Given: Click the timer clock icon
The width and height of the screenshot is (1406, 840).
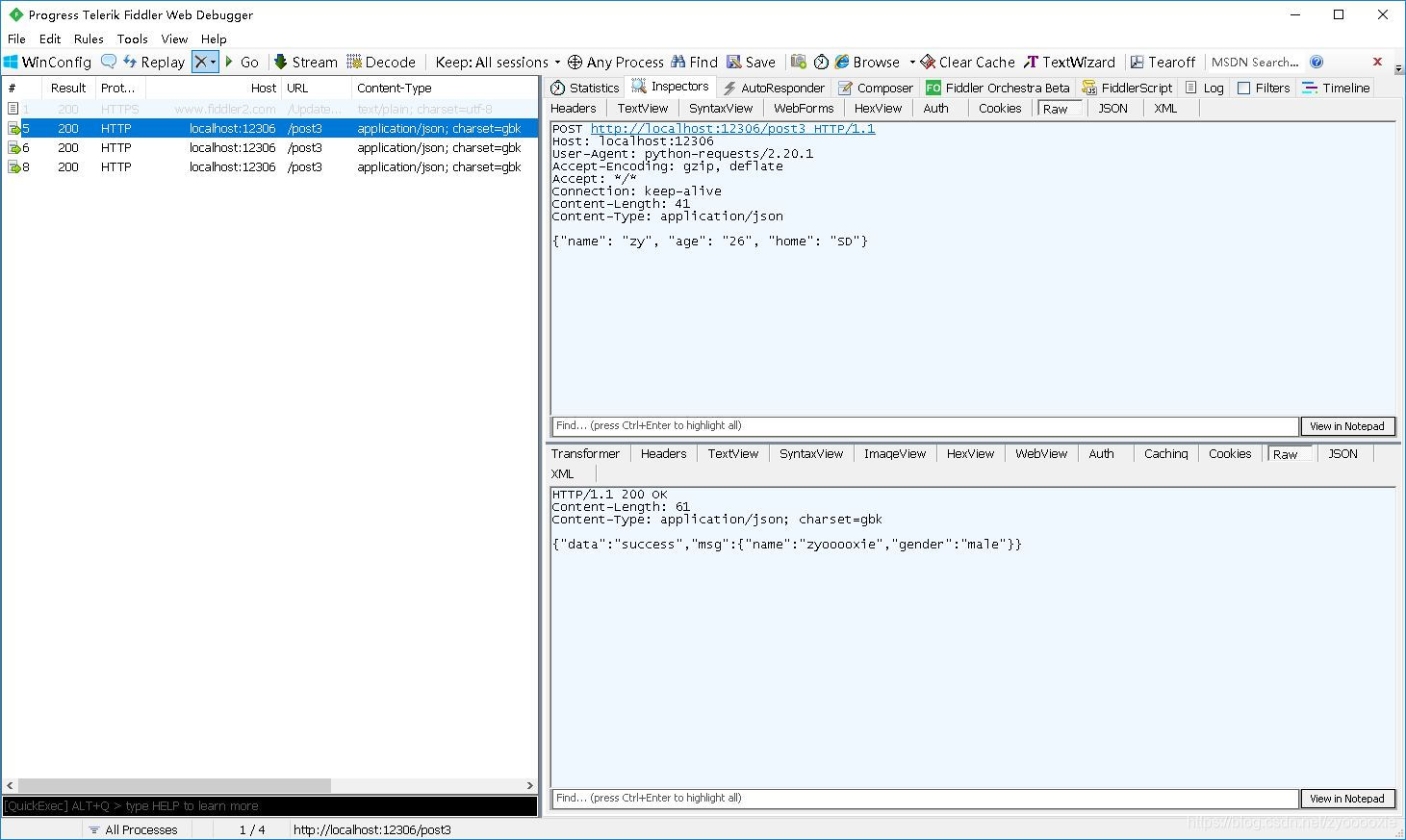Looking at the screenshot, I should tap(821, 62).
